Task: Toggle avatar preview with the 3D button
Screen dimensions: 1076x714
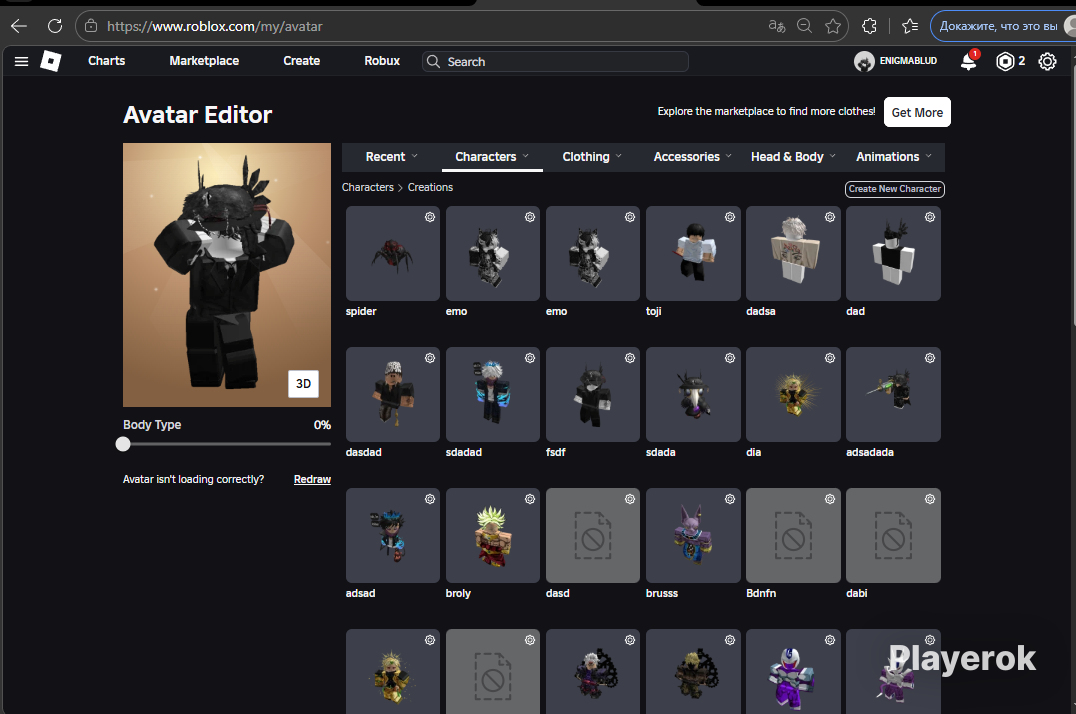Action: (x=304, y=384)
